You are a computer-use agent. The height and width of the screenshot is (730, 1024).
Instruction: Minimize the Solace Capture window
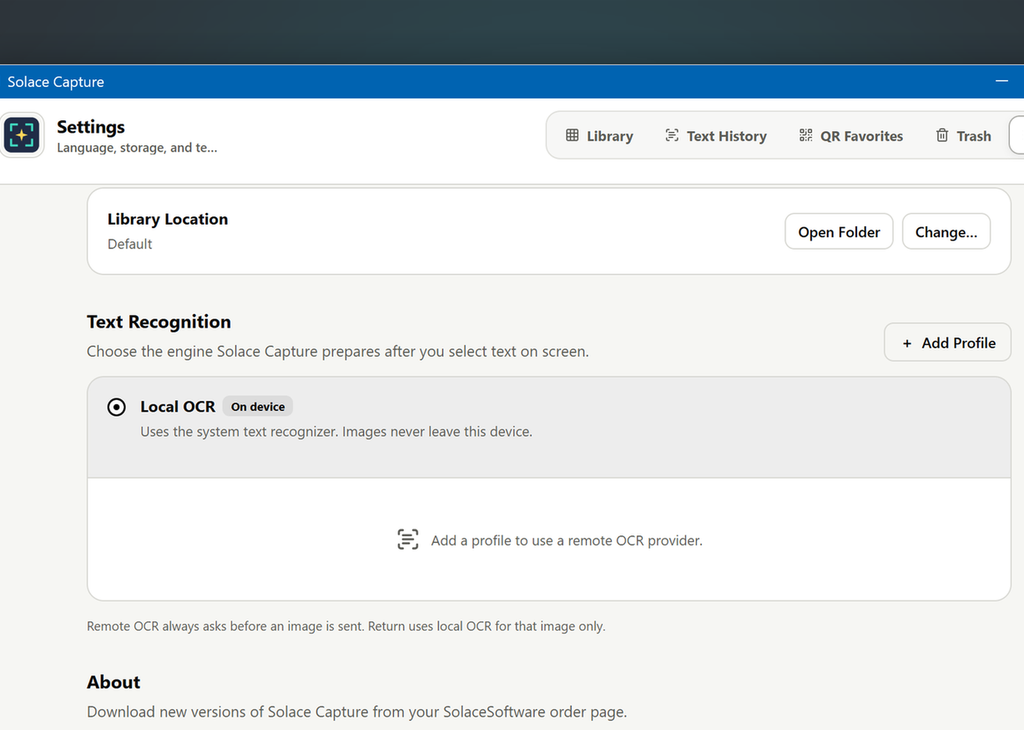coord(1002,82)
